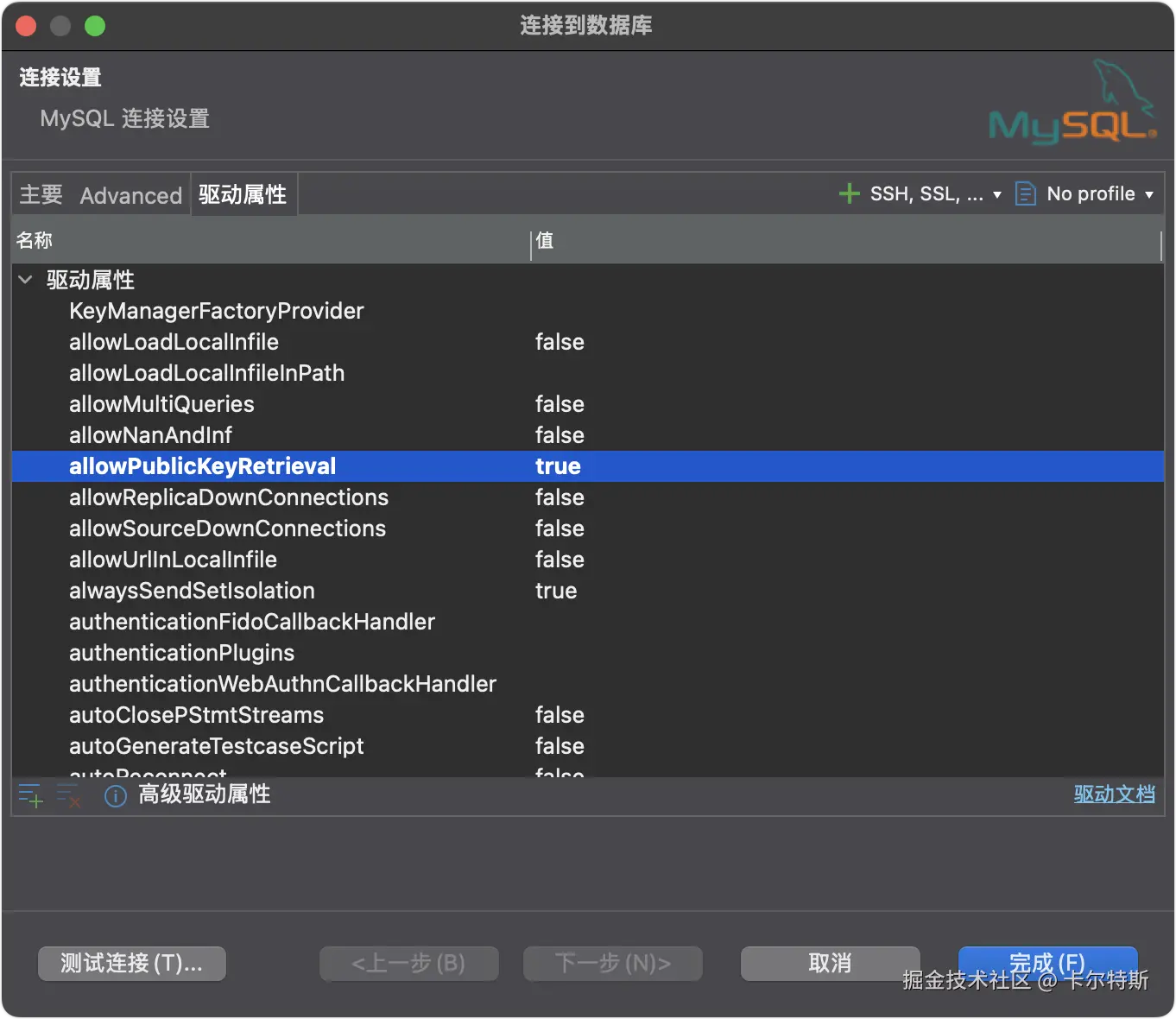Select the KeyManagerFactoryProvider row
1176x1019 pixels.
coord(588,311)
